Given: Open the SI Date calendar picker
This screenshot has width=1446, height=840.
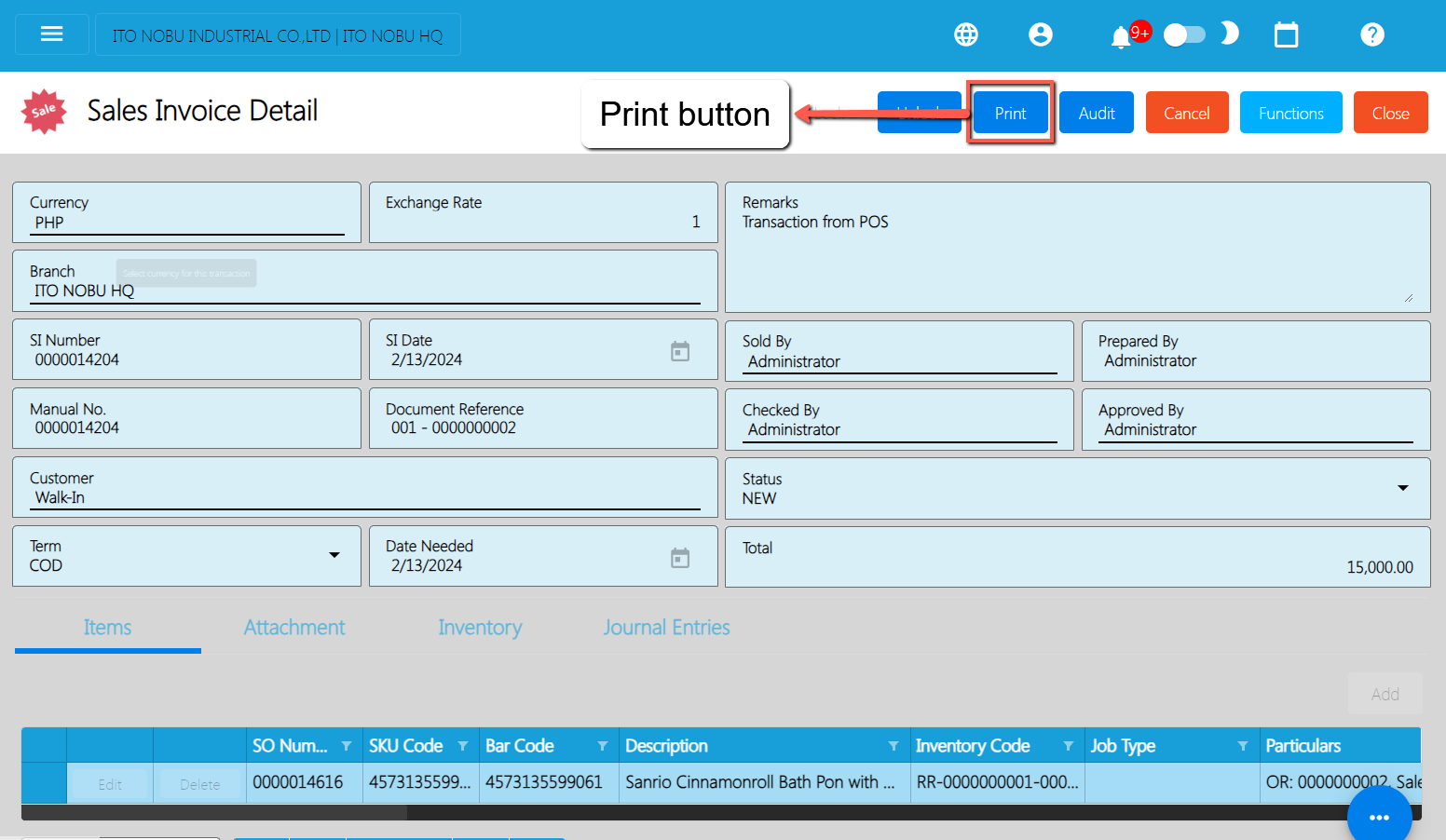Looking at the screenshot, I should pos(680,351).
